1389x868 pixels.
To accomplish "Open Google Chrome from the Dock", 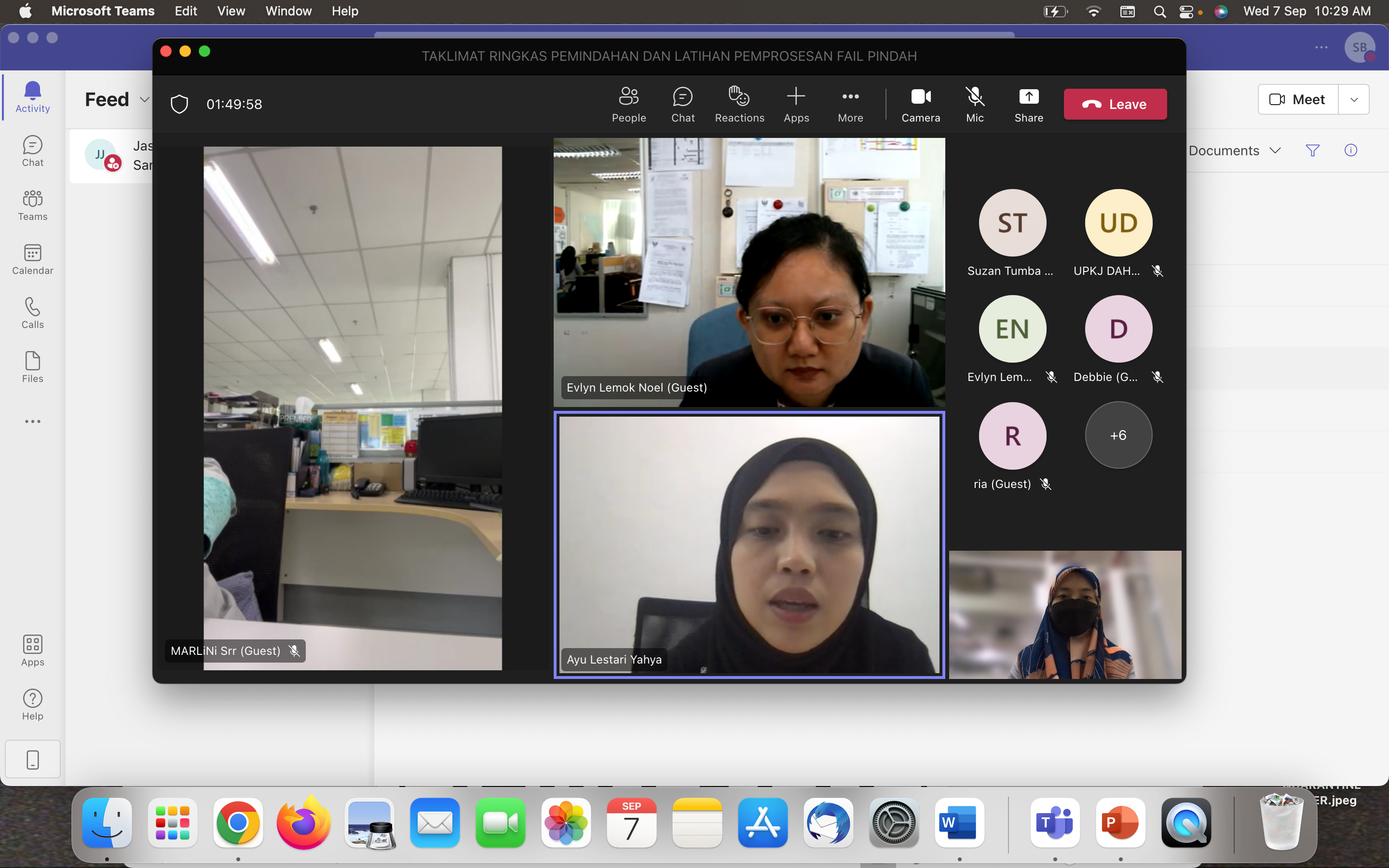I will click(238, 822).
